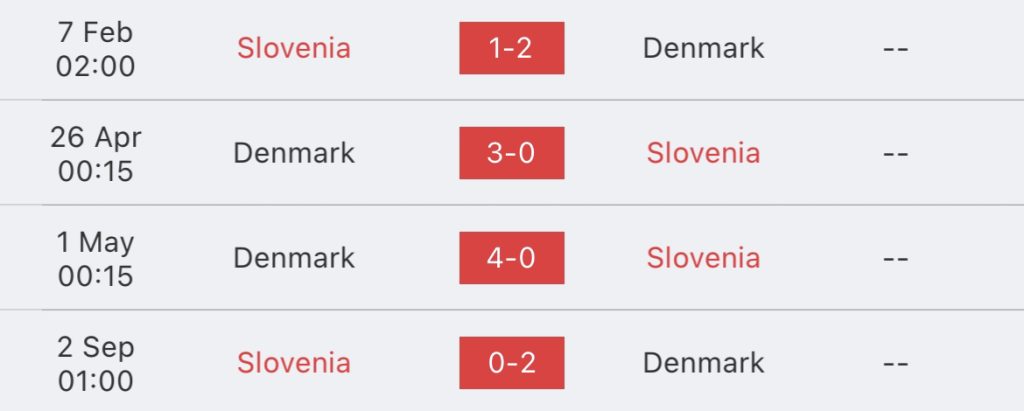Select Denmark in the 1 May row
The height and width of the screenshot is (411, 1024).
tap(294, 257)
